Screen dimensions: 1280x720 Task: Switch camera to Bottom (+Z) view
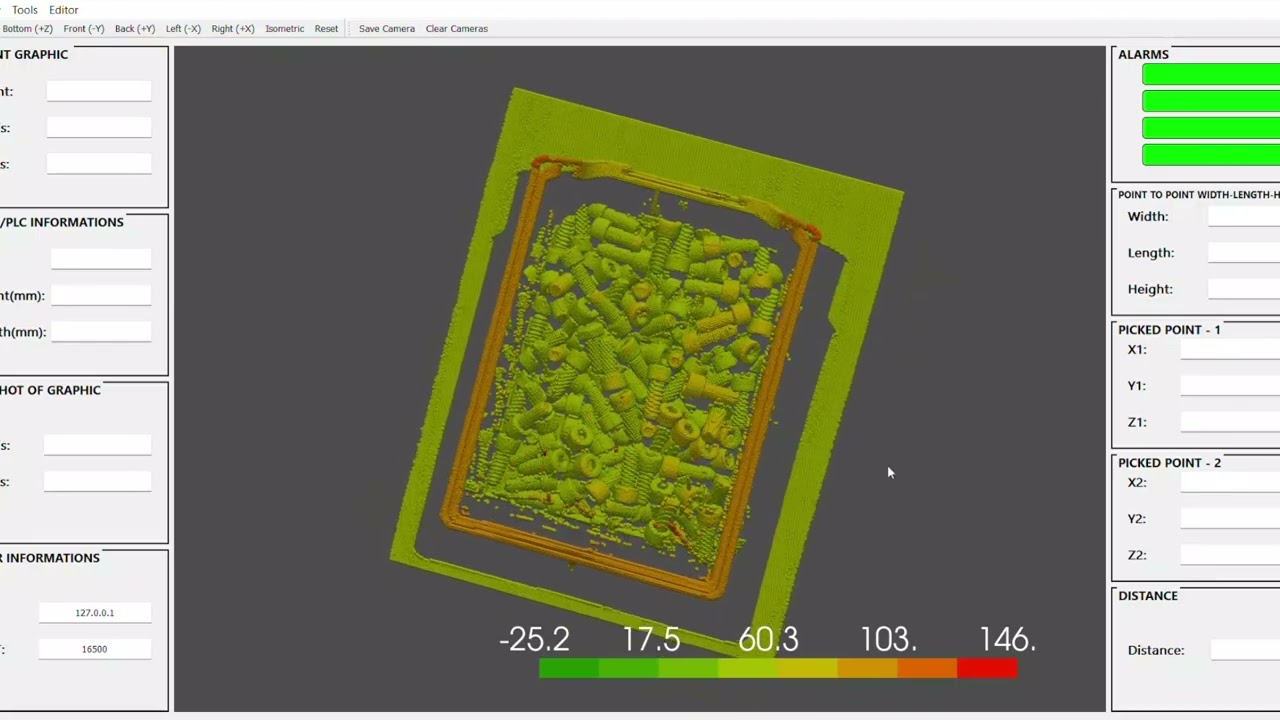tap(27, 29)
